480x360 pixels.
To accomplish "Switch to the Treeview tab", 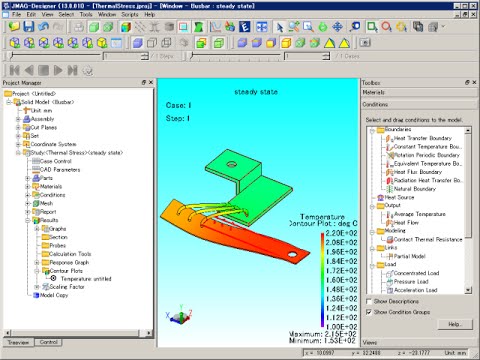I will coord(18,342).
